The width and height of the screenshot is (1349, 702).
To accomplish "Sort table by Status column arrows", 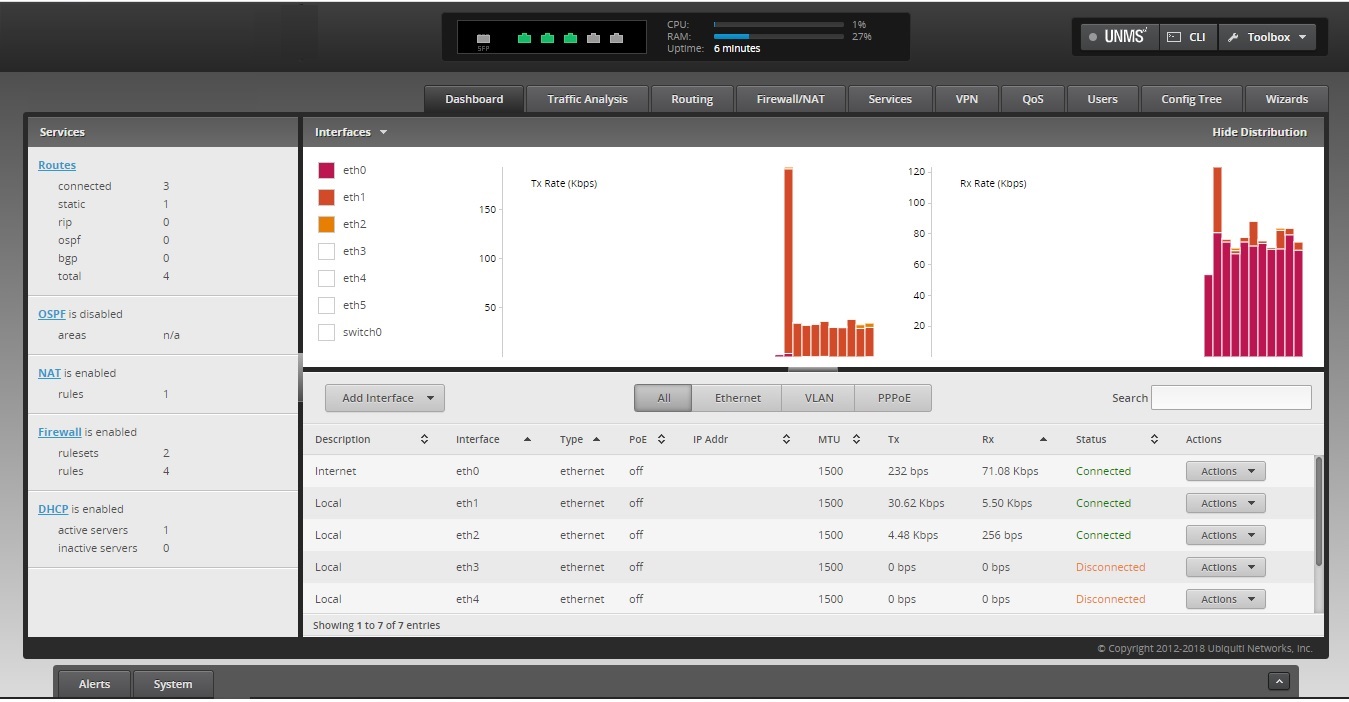I will point(1154,439).
